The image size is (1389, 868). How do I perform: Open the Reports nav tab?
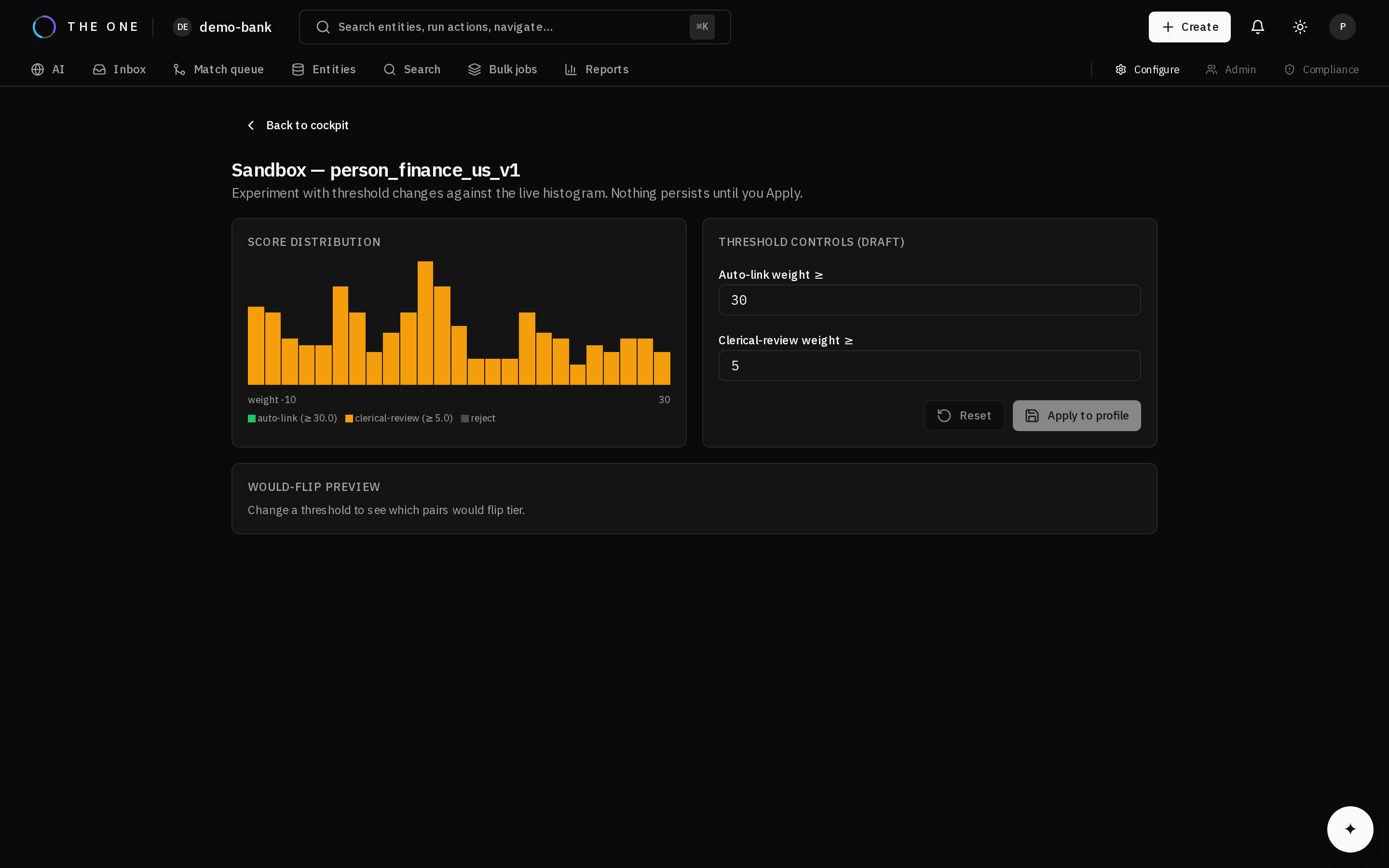click(597, 69)
